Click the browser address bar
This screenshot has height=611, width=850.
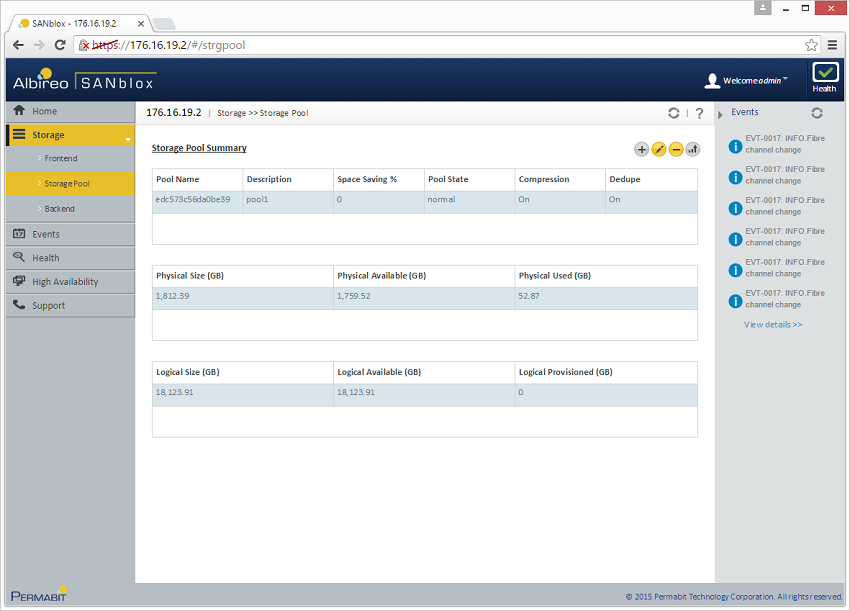447,45
